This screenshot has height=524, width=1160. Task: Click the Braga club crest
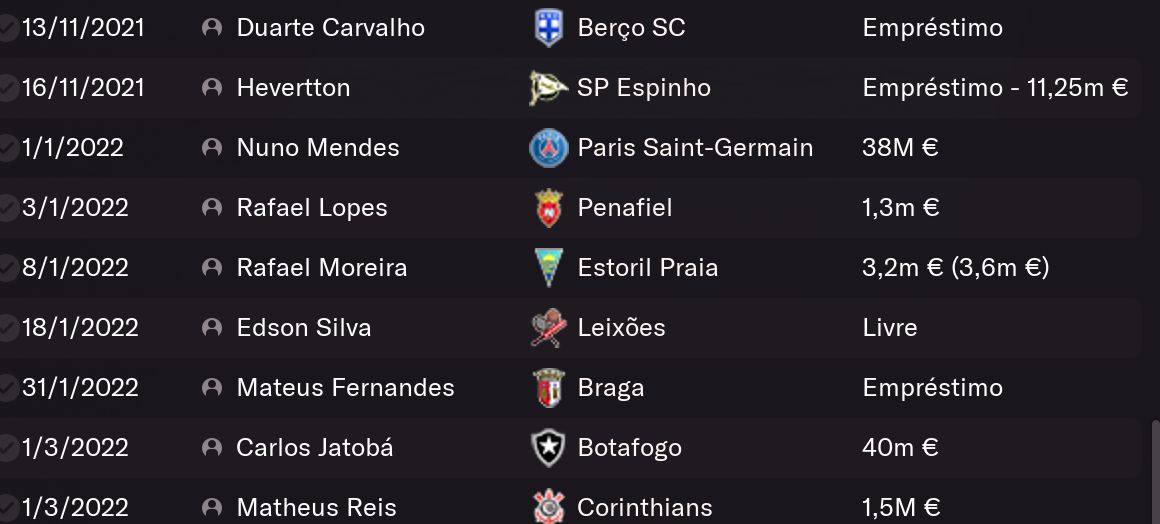coord(548,388)
